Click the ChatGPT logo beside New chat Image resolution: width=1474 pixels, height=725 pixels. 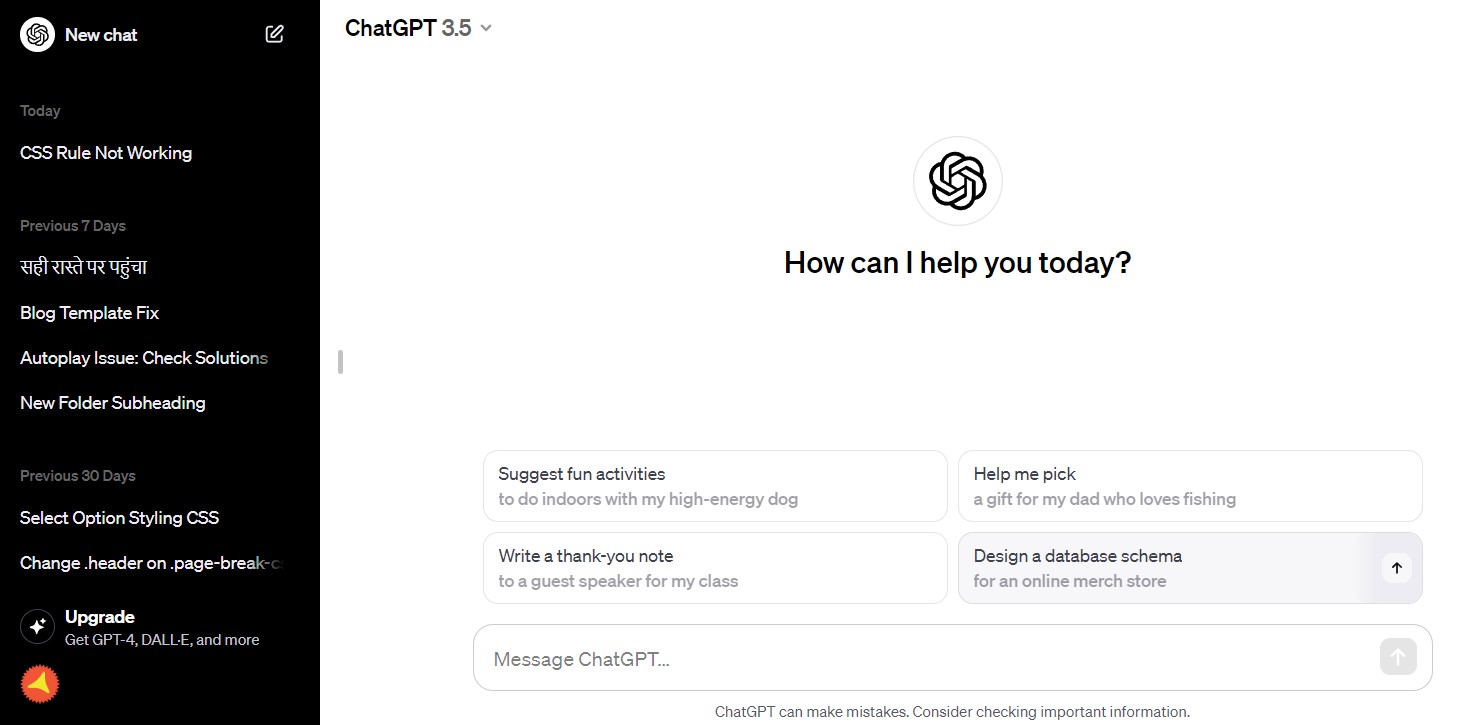[36, 34]
